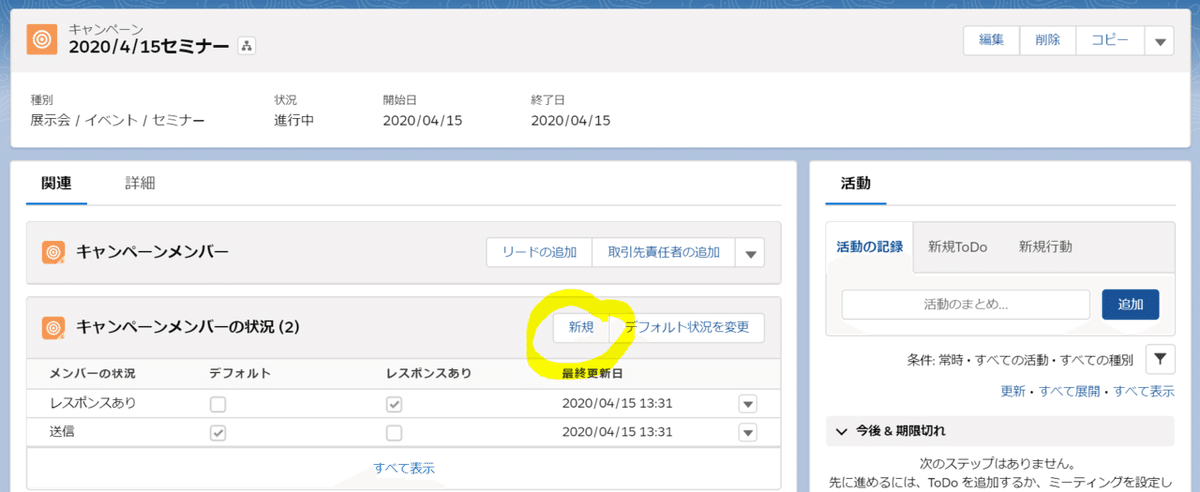Open dropdown beside 取引先責任者の追加 button
1200x492 pixels.
click(750, 253)
